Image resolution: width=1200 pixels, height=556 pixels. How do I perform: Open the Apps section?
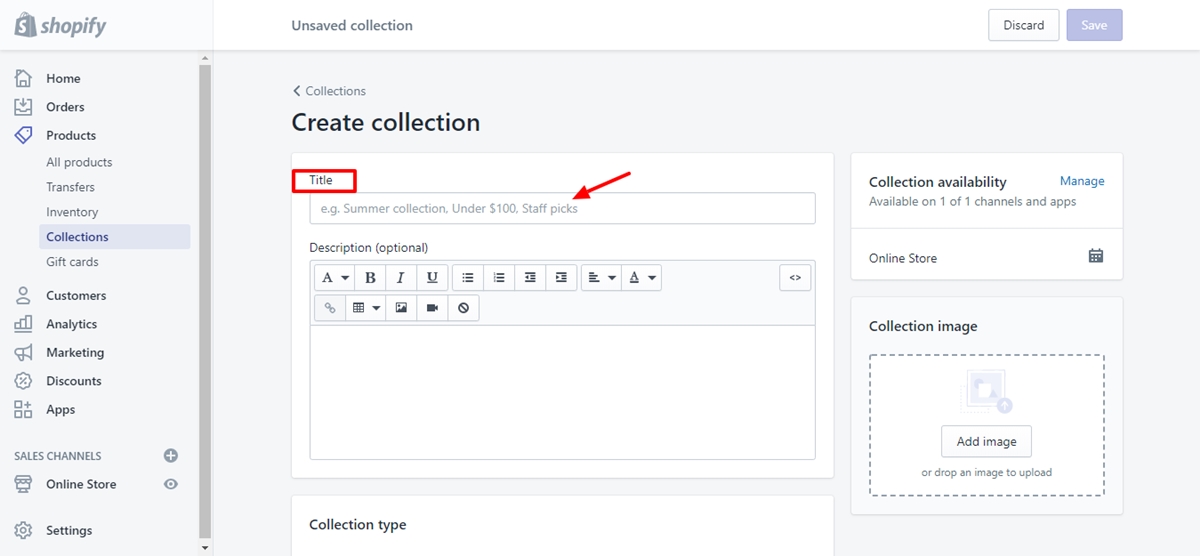click(60, 409)
